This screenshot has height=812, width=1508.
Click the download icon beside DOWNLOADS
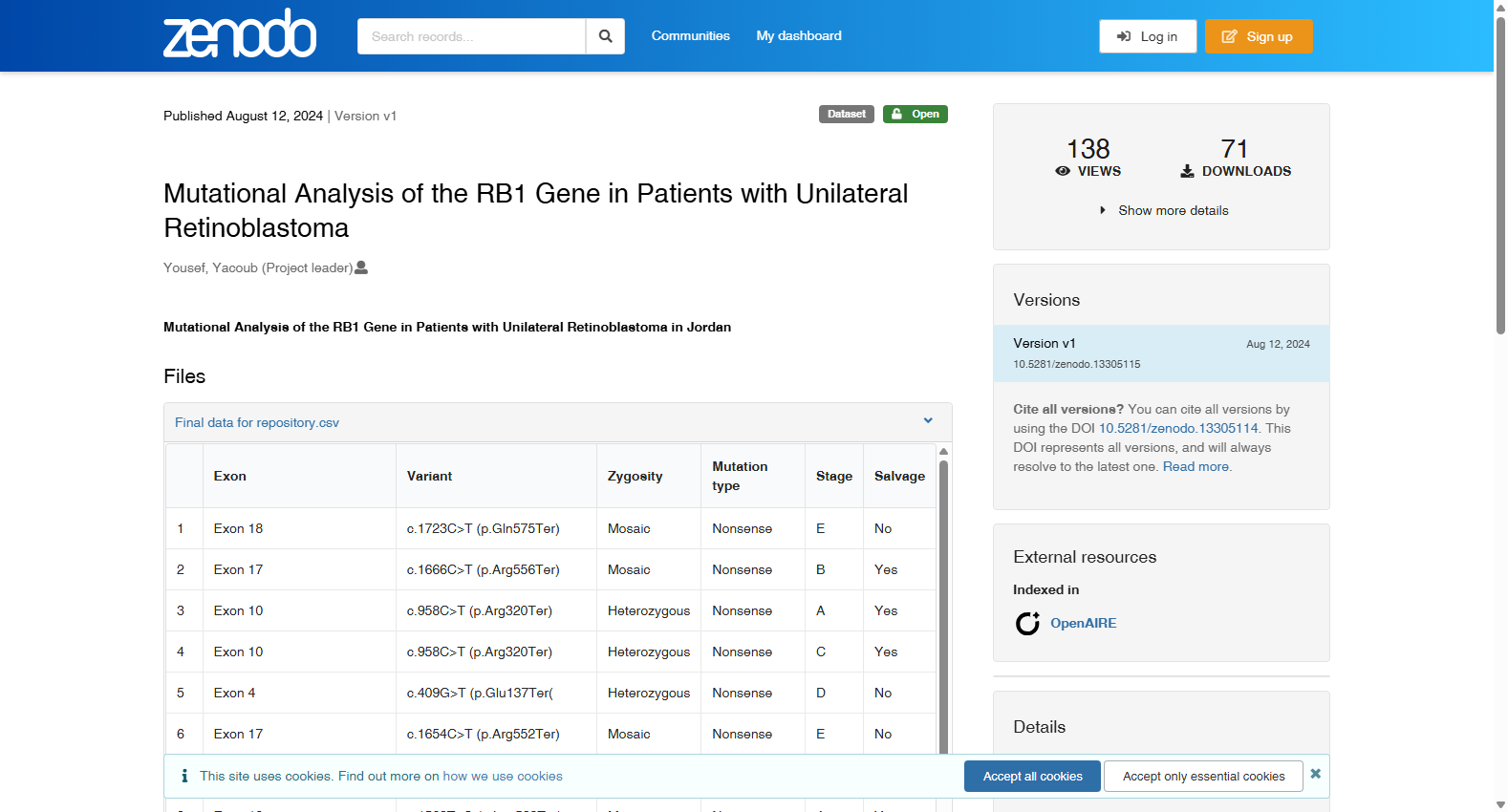tap(1187, 171)
